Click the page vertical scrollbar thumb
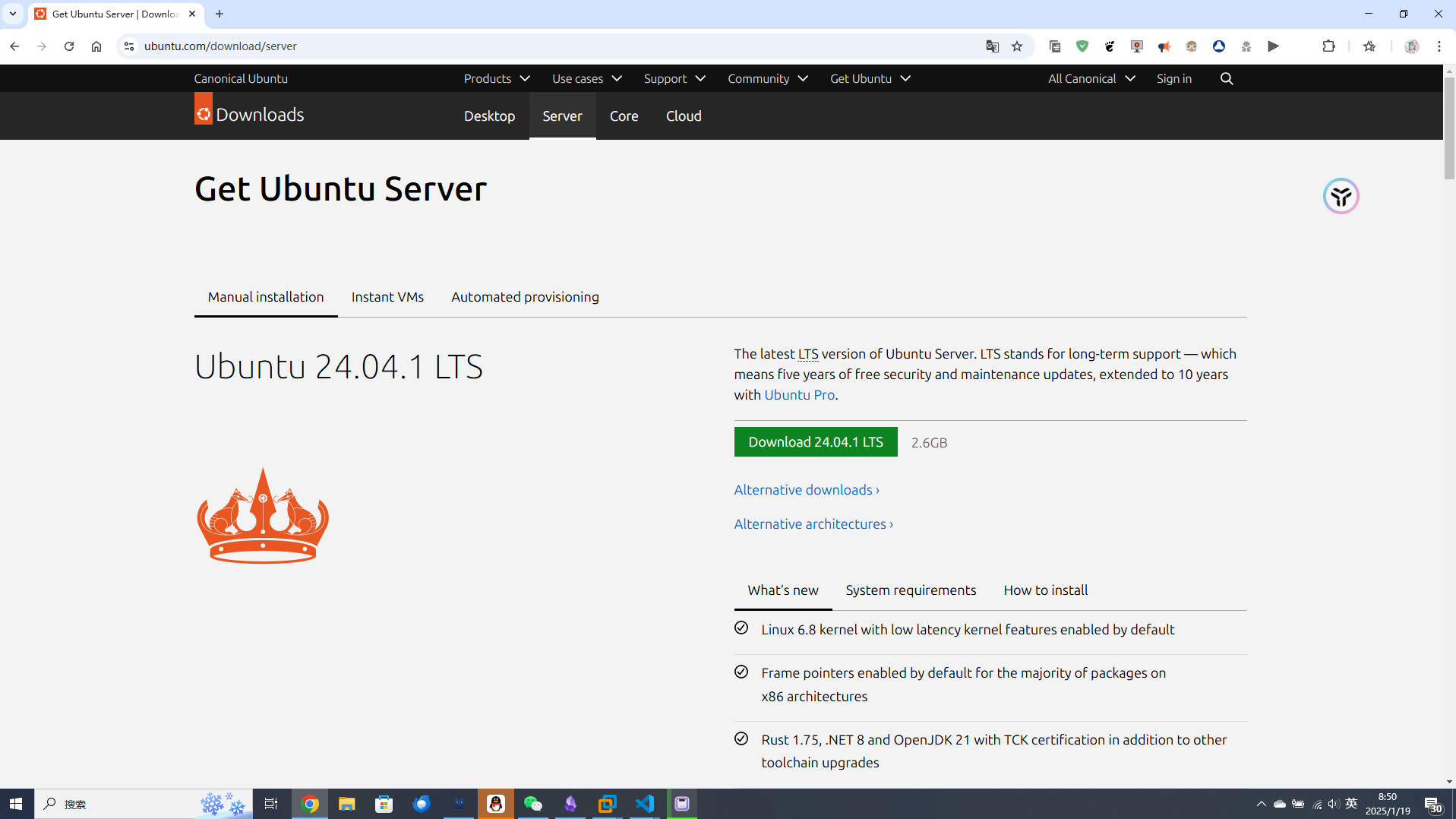The width and height of the screenshot is (1456, 819). pos(1449,127)
